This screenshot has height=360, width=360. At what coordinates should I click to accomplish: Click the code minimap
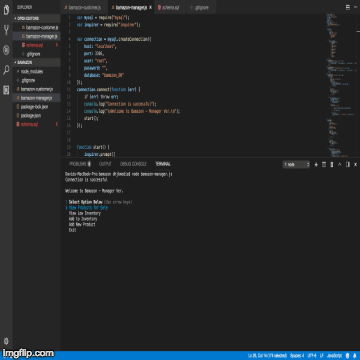[342, 85]
